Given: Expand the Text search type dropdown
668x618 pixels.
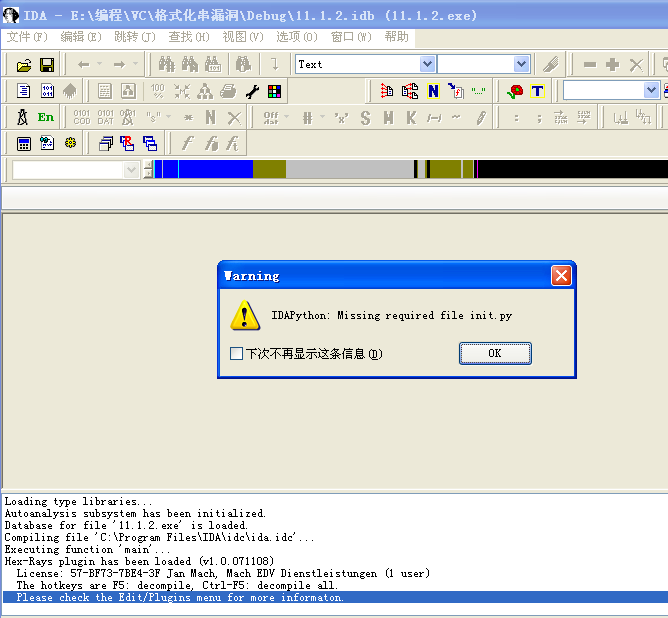Looking at the screenshot, I should [427, 64].
